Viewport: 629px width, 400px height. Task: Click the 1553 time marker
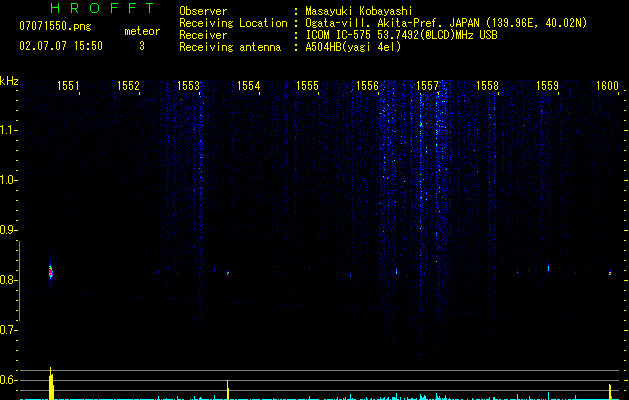click(x=188, y=86)
